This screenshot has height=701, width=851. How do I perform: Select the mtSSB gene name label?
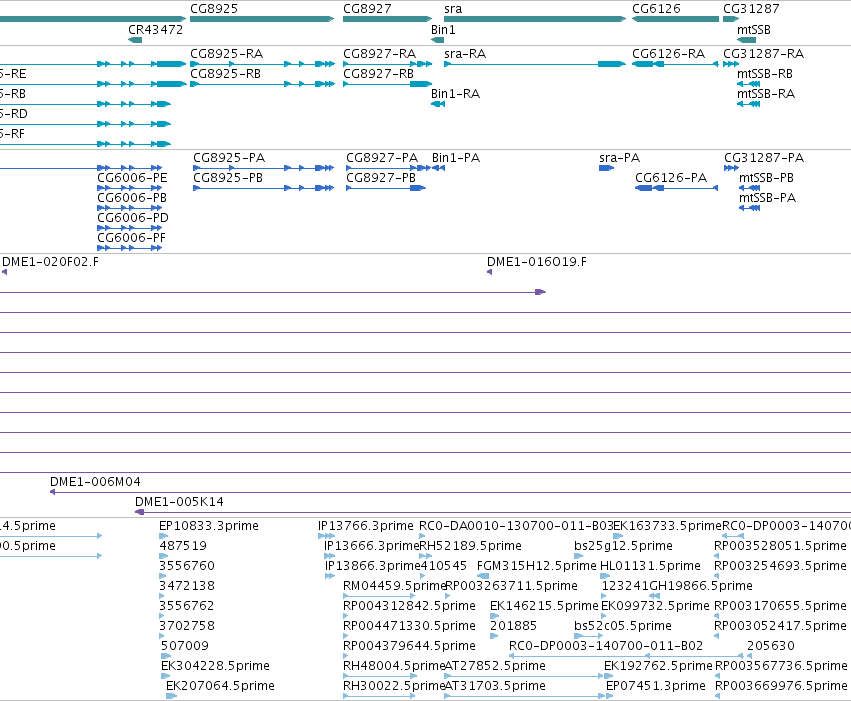tap(754, 30)
